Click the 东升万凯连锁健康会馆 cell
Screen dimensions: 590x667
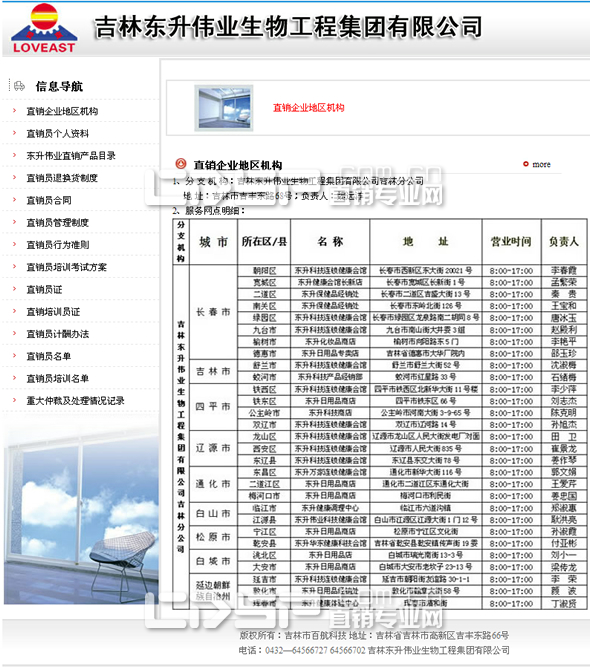(330, 472)
